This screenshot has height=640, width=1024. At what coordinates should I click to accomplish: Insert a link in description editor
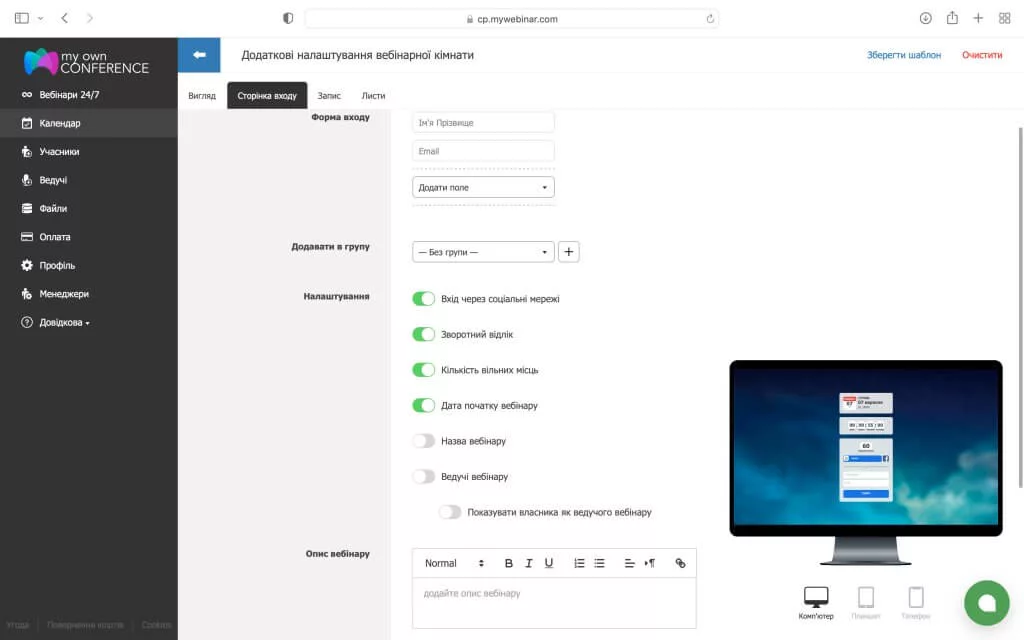[681, 563]
